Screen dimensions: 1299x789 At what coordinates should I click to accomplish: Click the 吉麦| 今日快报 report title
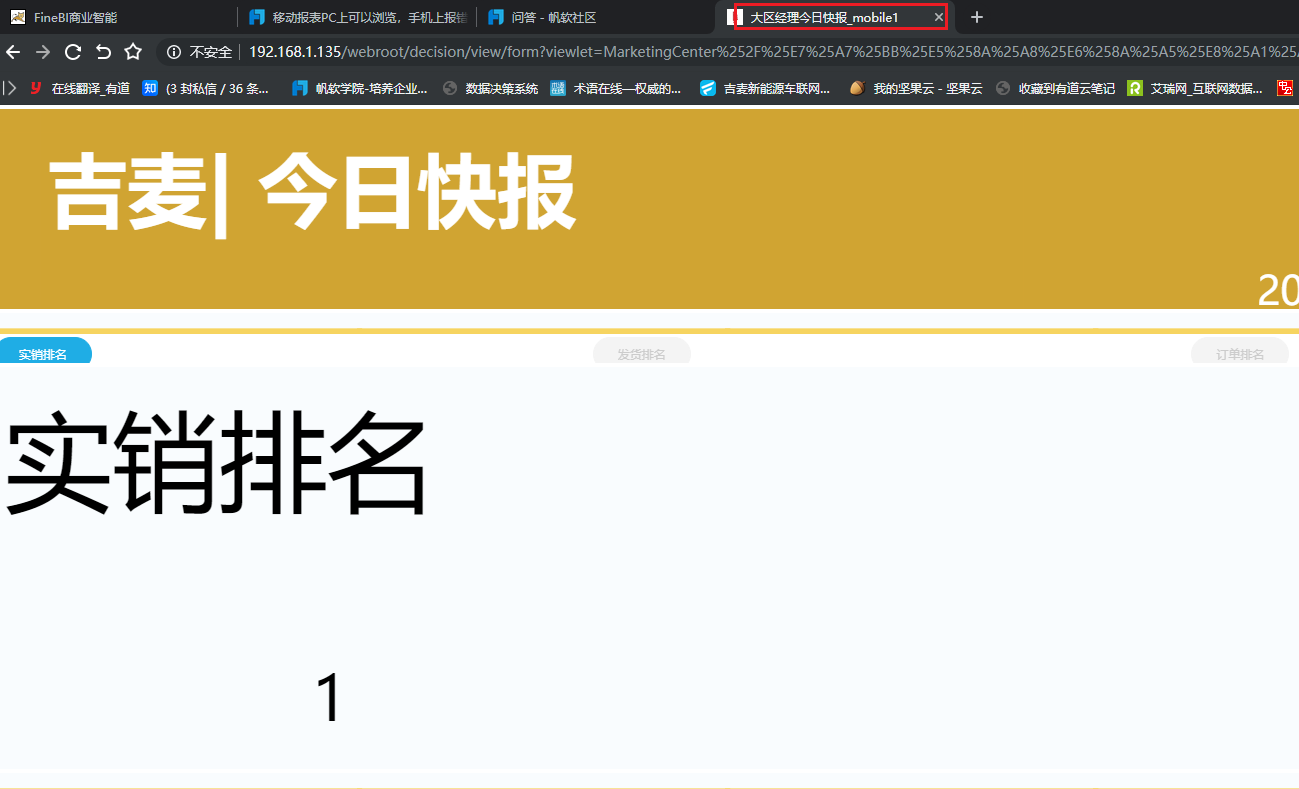tap(313, 193)
